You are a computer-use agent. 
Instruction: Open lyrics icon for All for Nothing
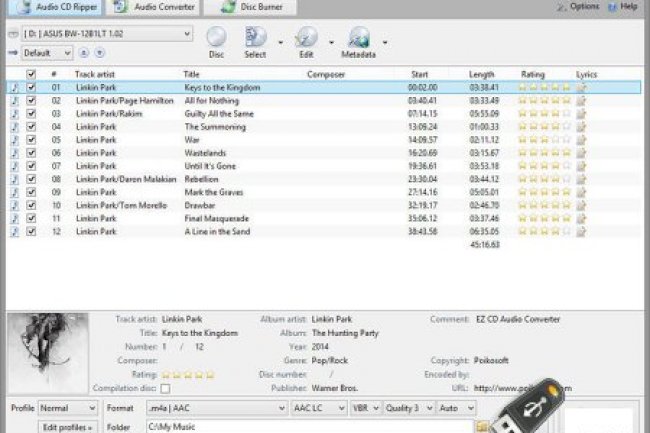pyautogui.click(x=582, y=101)
